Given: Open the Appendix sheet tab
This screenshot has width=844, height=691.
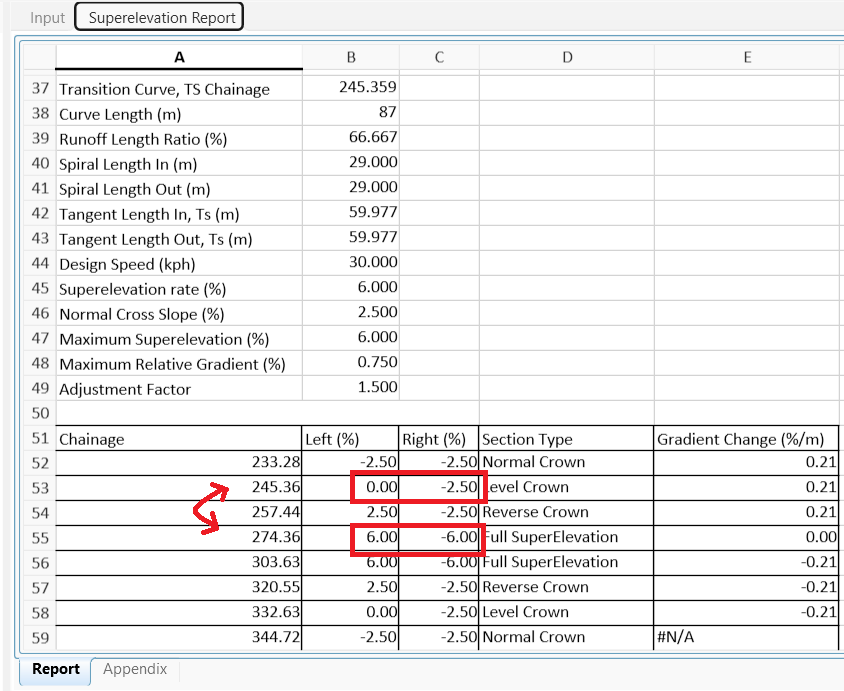Looking at the screenshot, I should click(x=134, y=669).
